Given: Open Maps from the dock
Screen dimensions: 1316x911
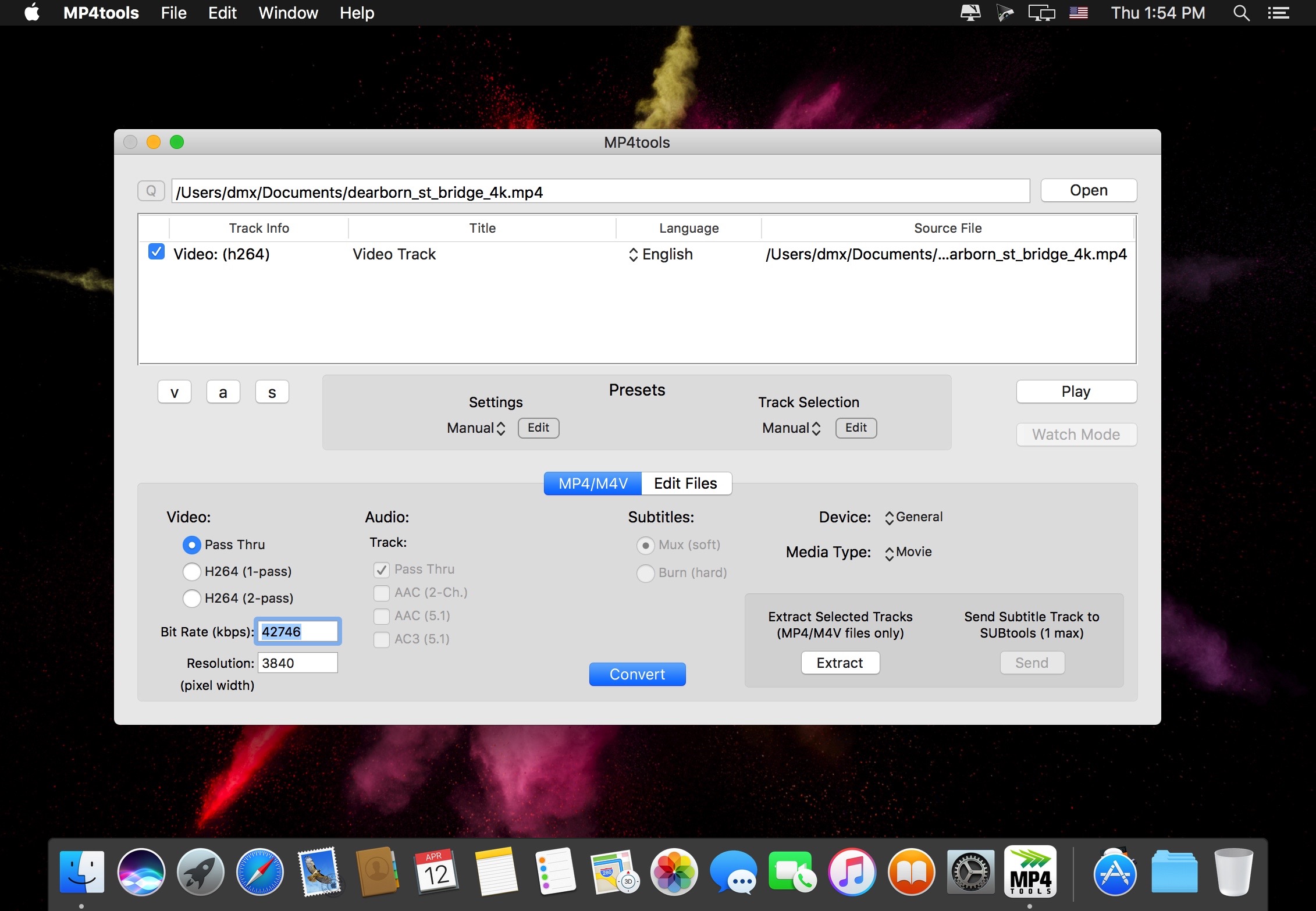Looking at the screenshot, I should [615, 872].
